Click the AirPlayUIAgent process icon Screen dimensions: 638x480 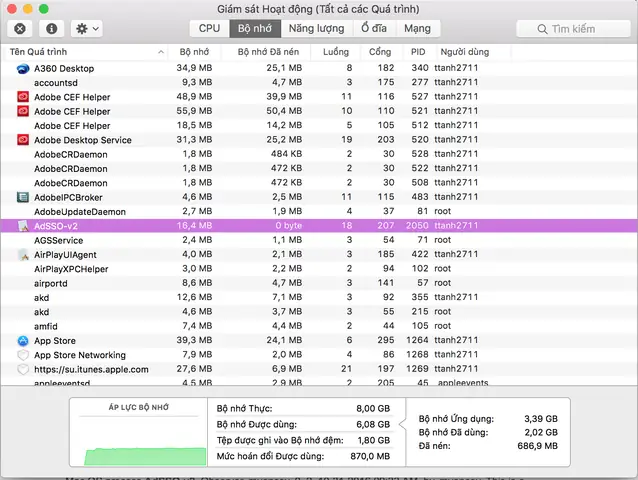[23, 255]
